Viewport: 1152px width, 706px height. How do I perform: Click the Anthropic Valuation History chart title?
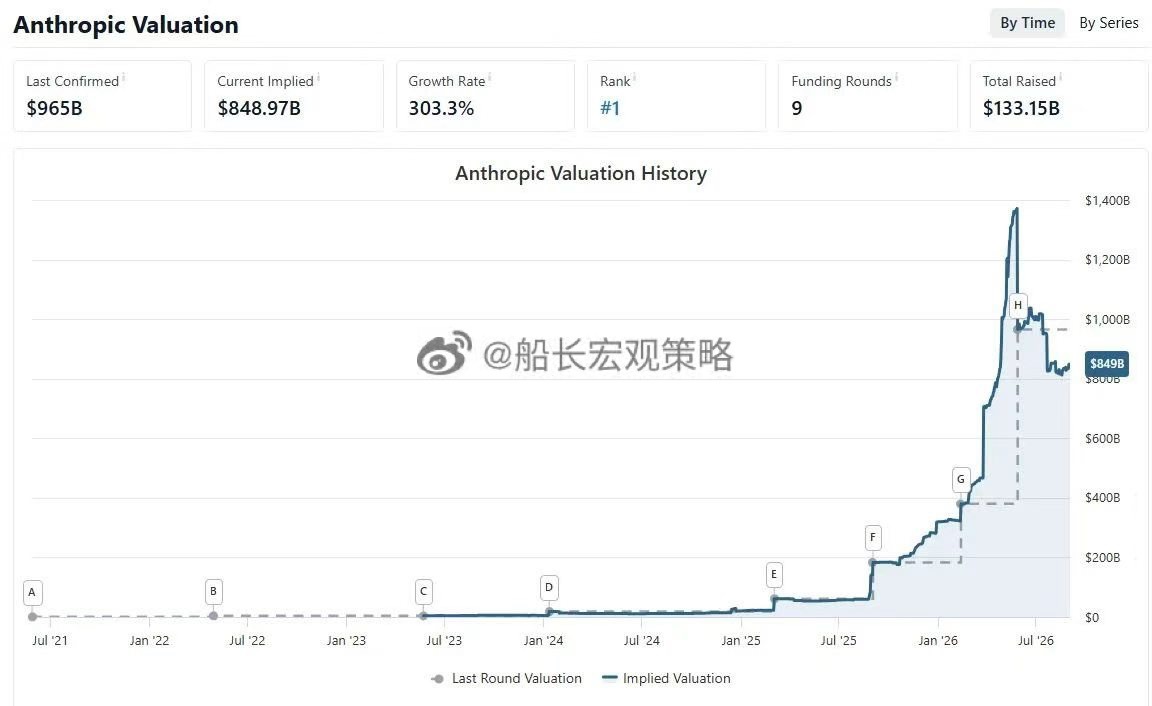pyautogui.click(x=581, y=173)
